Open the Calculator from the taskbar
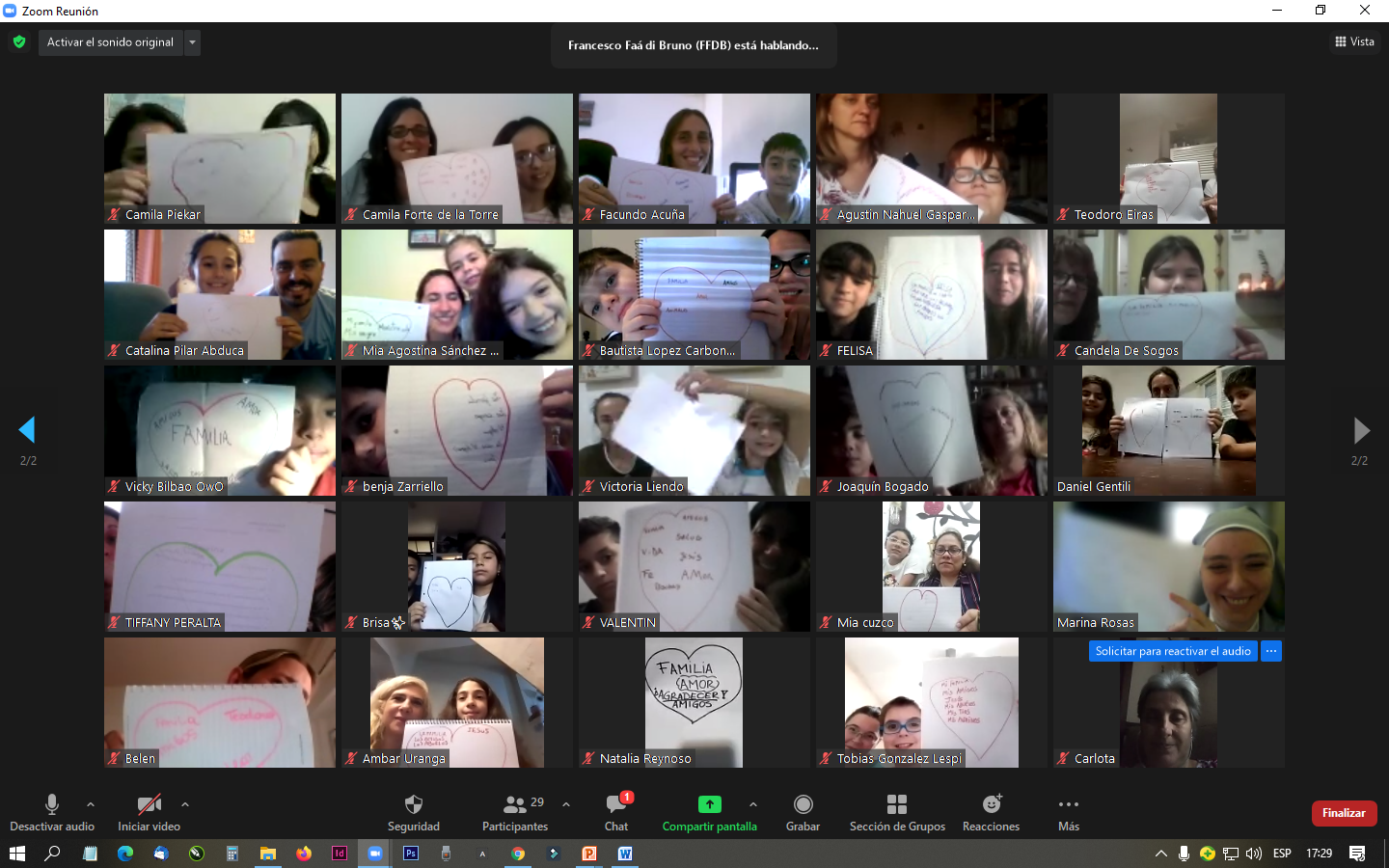1389x868 pixels. coord(232,854)
